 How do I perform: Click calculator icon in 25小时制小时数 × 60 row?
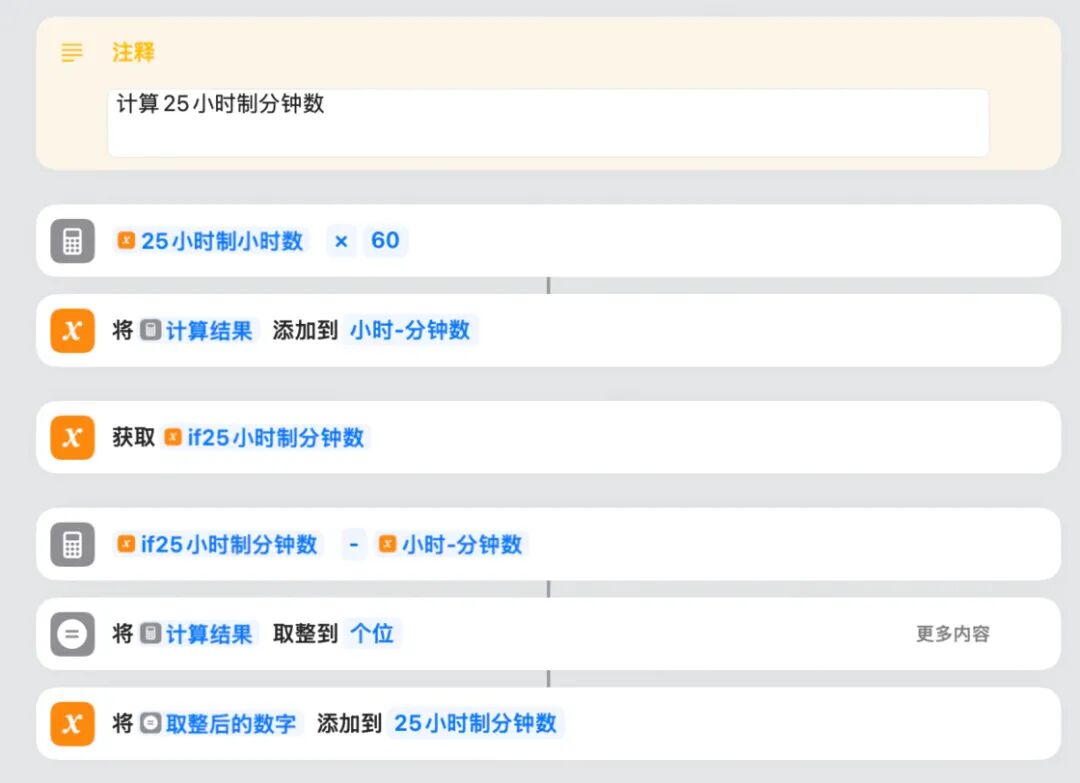pos(72,241)
